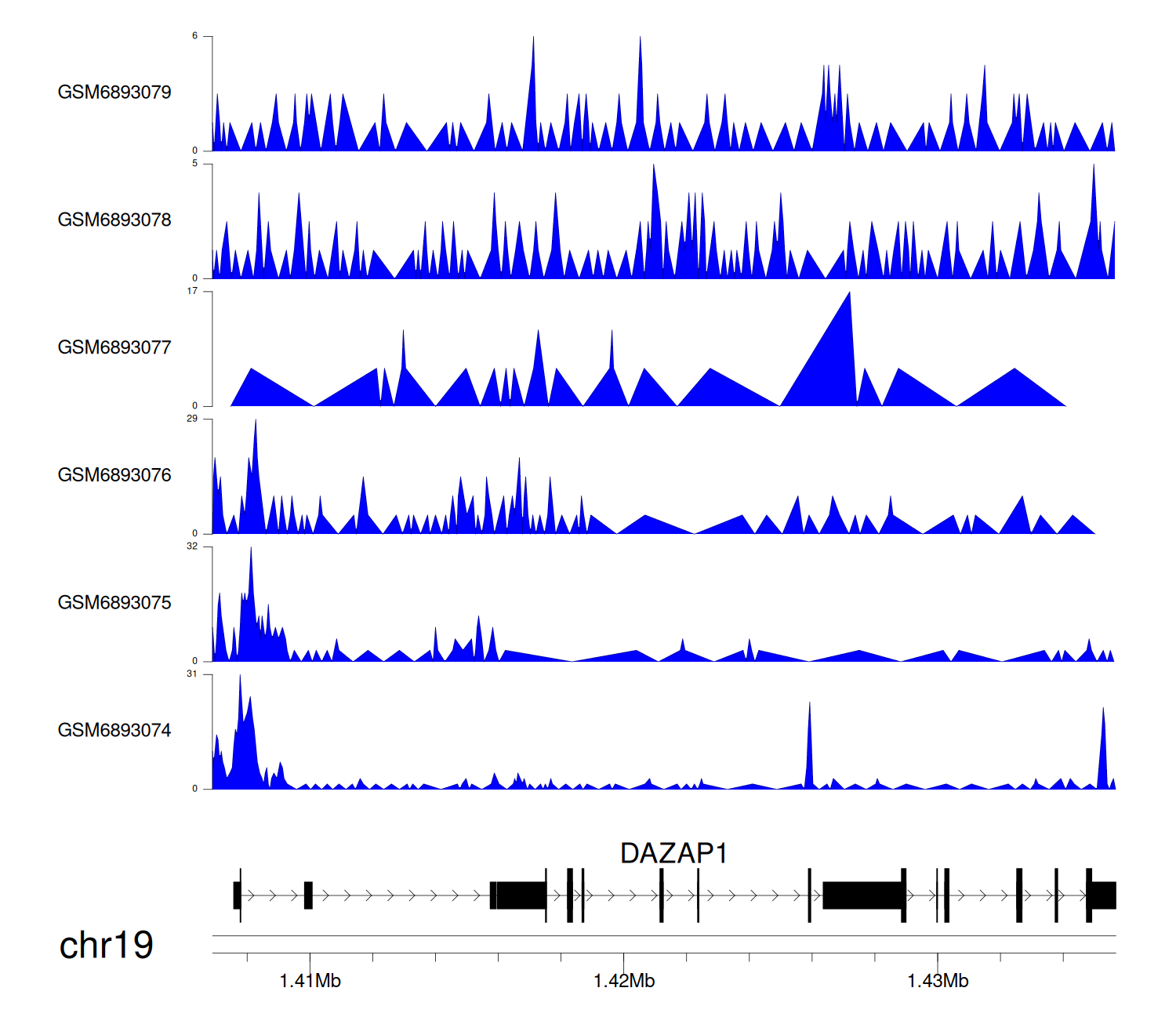Select the GSM6893076 track label
Image resolution: width=1176 pixels, height=1035 pixels.
(x=114, y=475)
